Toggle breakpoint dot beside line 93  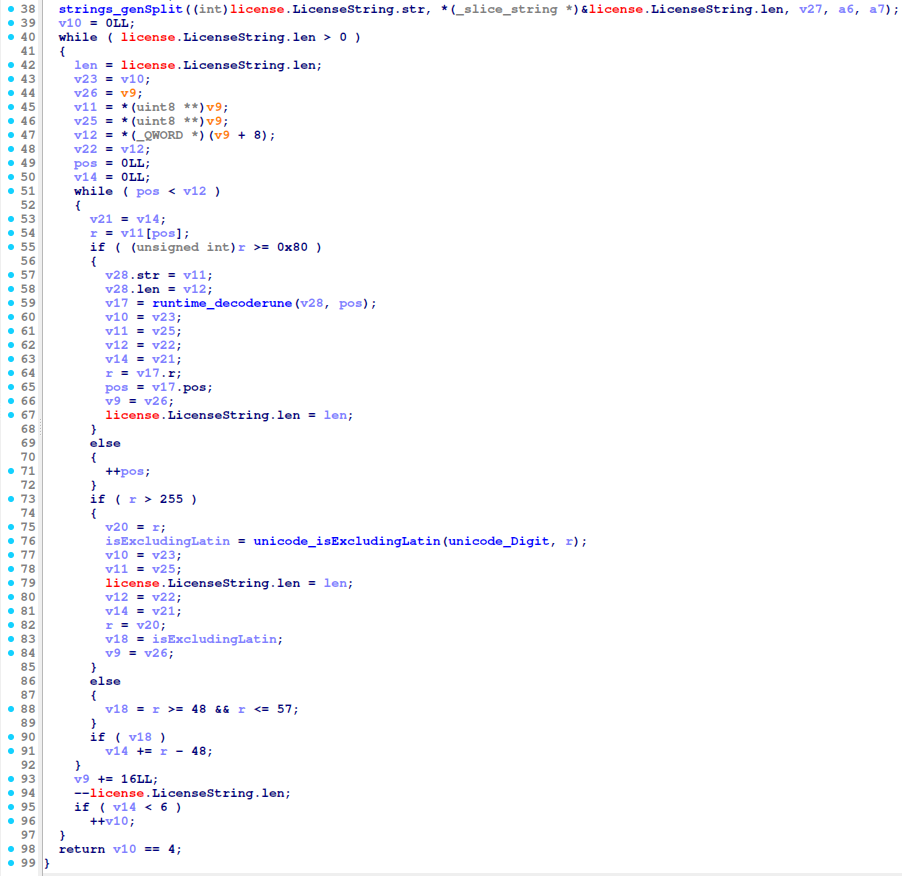(x=10, y=779)
